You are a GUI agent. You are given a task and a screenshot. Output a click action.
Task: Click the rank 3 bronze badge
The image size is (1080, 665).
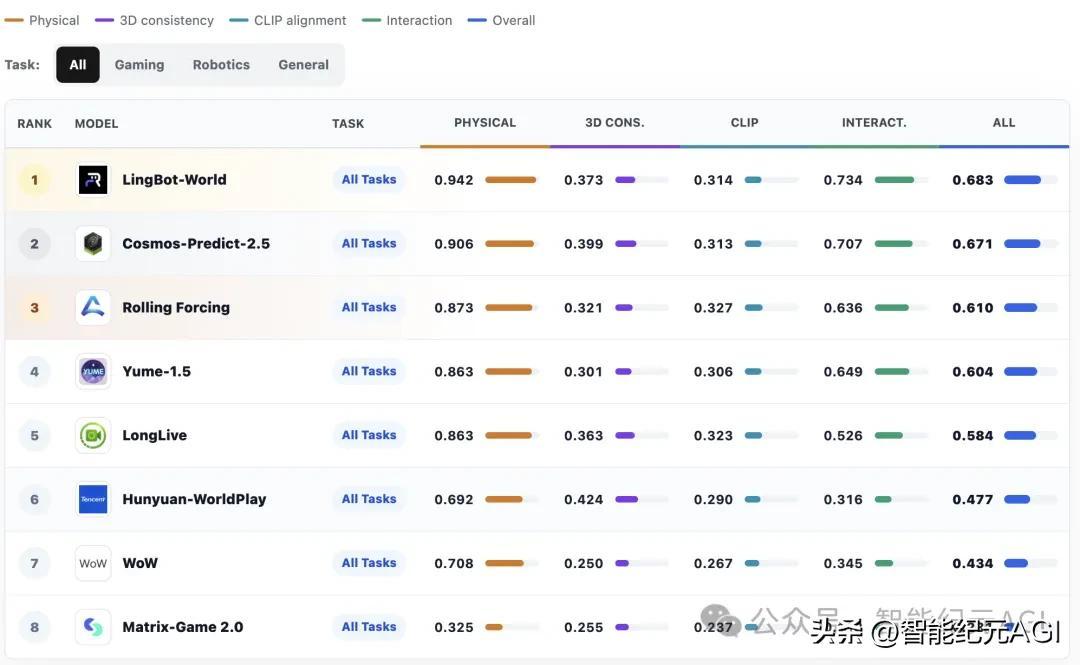(34, 307)
